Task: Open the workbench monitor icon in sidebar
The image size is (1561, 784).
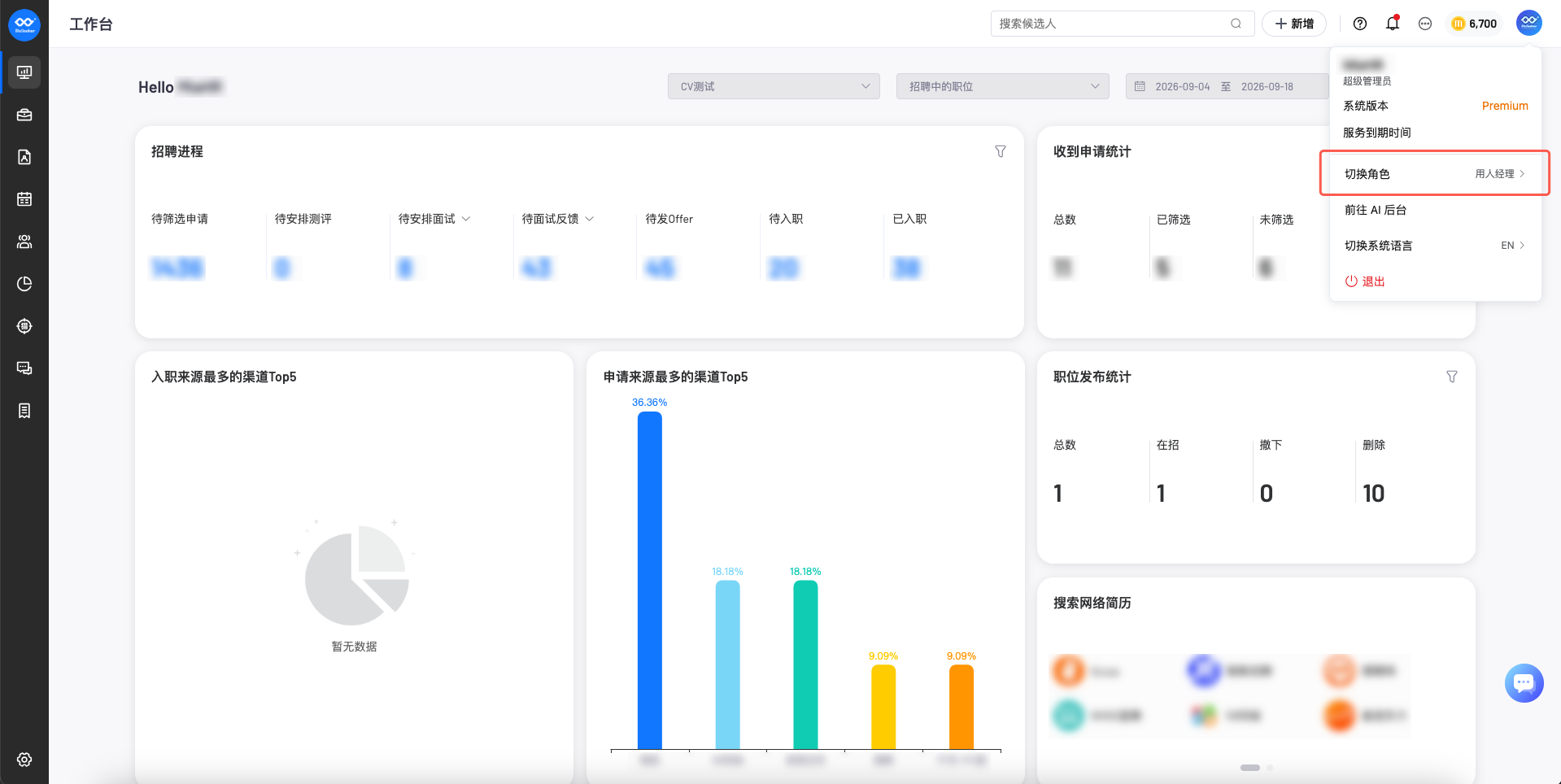Action: pyautogui.click(x=24, y=72)
